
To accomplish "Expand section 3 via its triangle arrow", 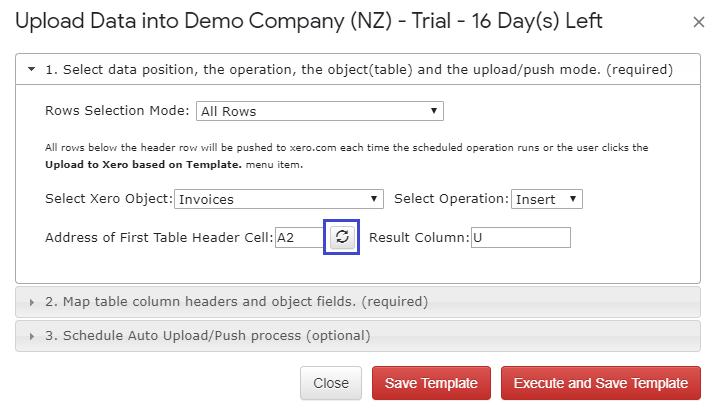I will (x=31, y=336).
